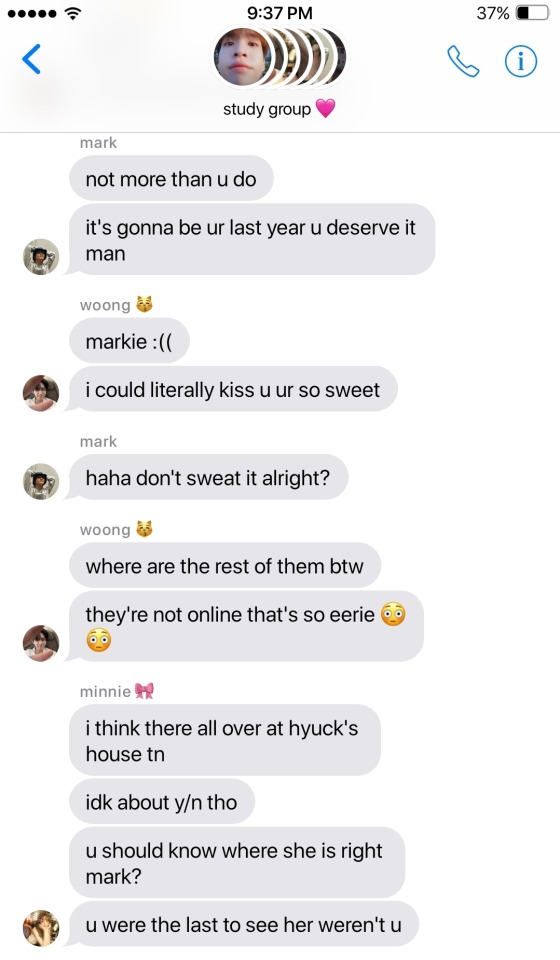Image resolution: width=560 pixels, height=960 pixels.
Task: Select the 'markie :((' message bubble
Action: tap(129, 341)
